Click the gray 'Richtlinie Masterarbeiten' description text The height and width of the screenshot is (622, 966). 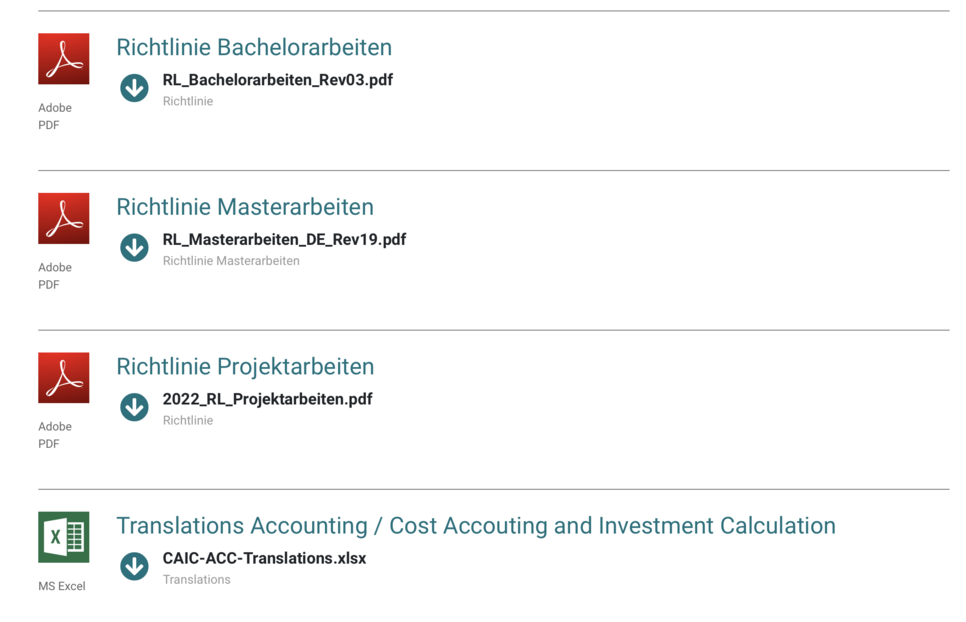231,261
